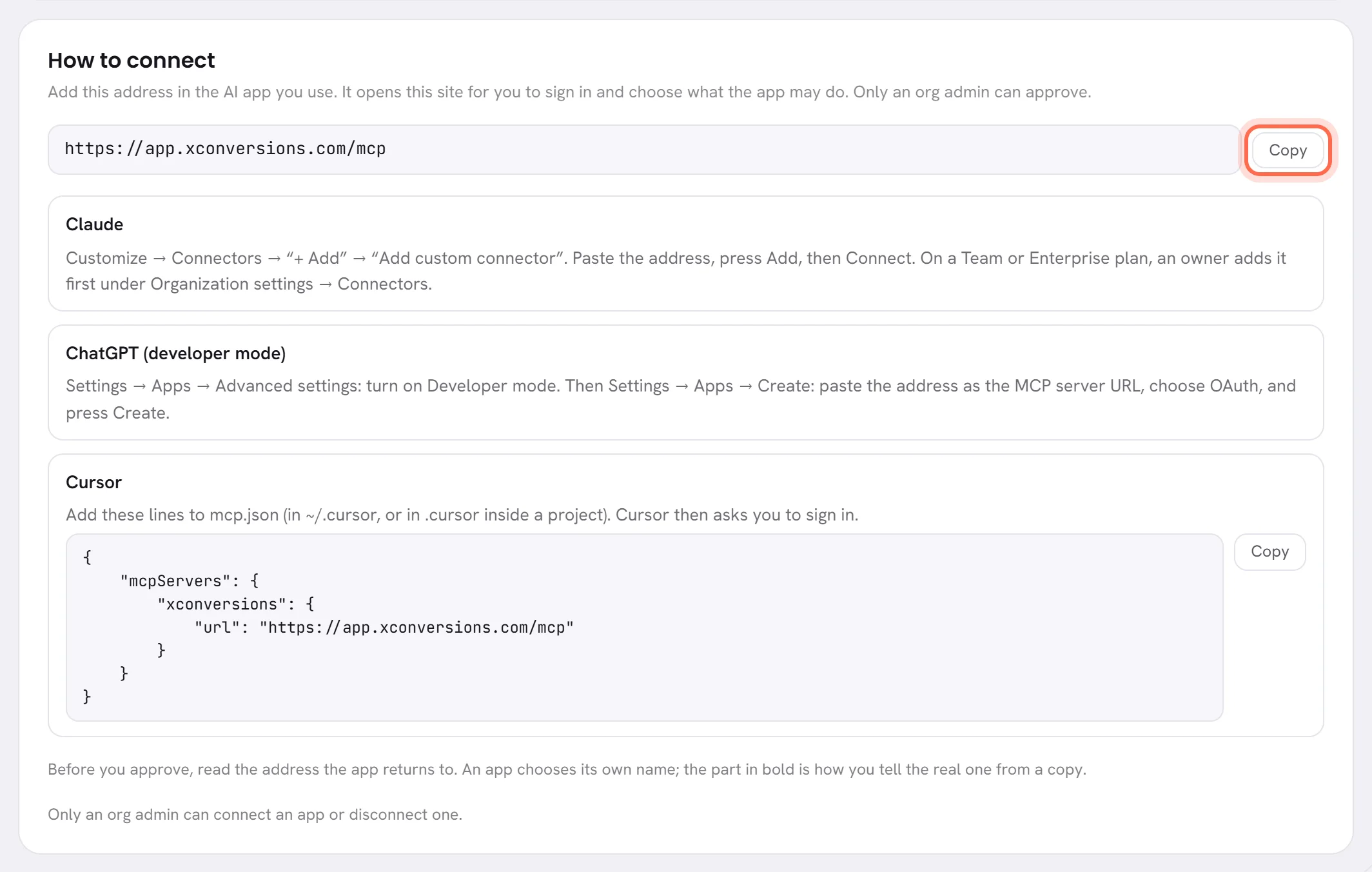This screenshot has width=1372, height=872.
Task: Click the "How to connect" heading
Action: click(132, 60)
